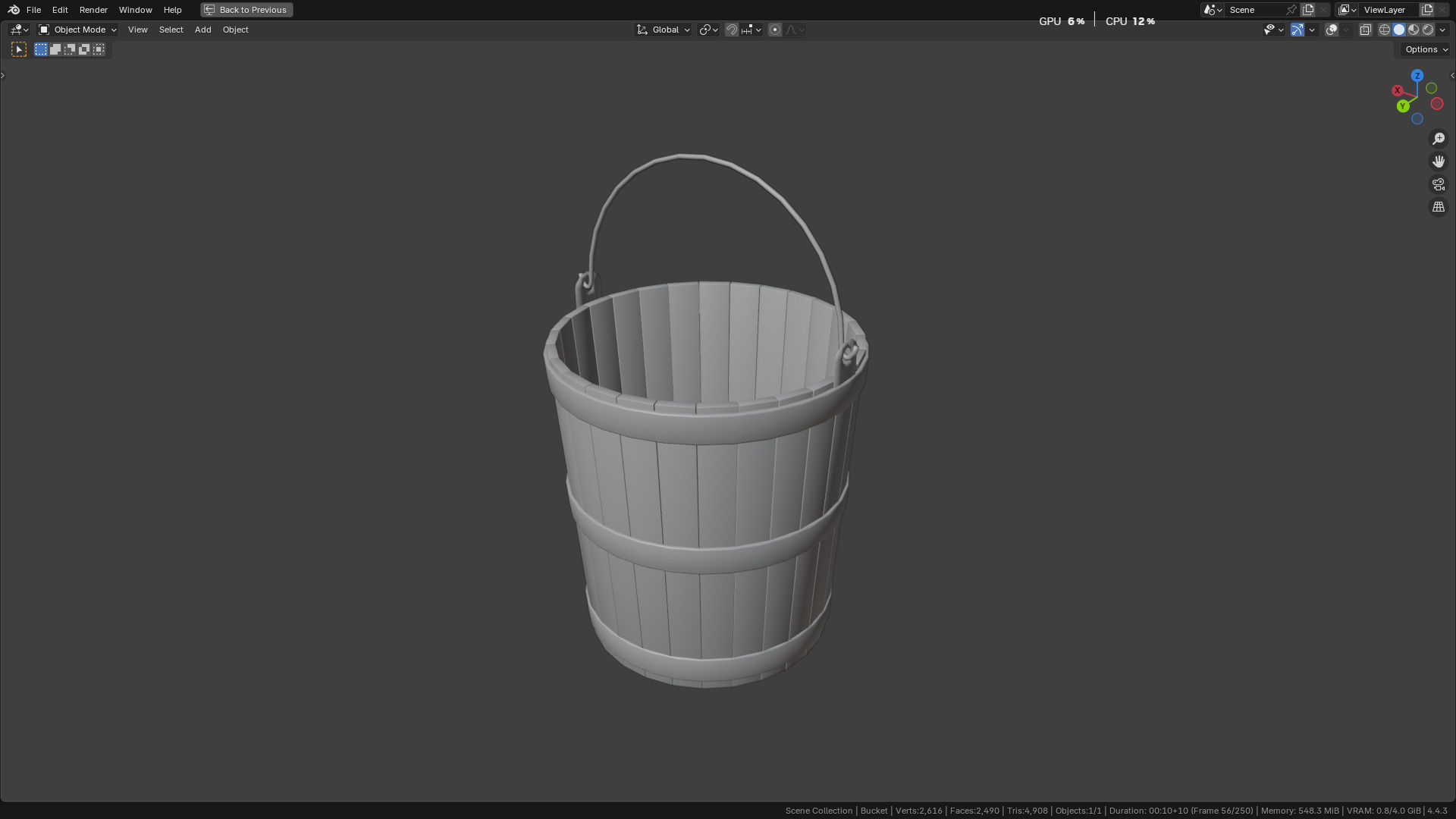Open the Global transform orientation dropdown
Screen dimensions: 1456x819
click(x=664, y=30)
